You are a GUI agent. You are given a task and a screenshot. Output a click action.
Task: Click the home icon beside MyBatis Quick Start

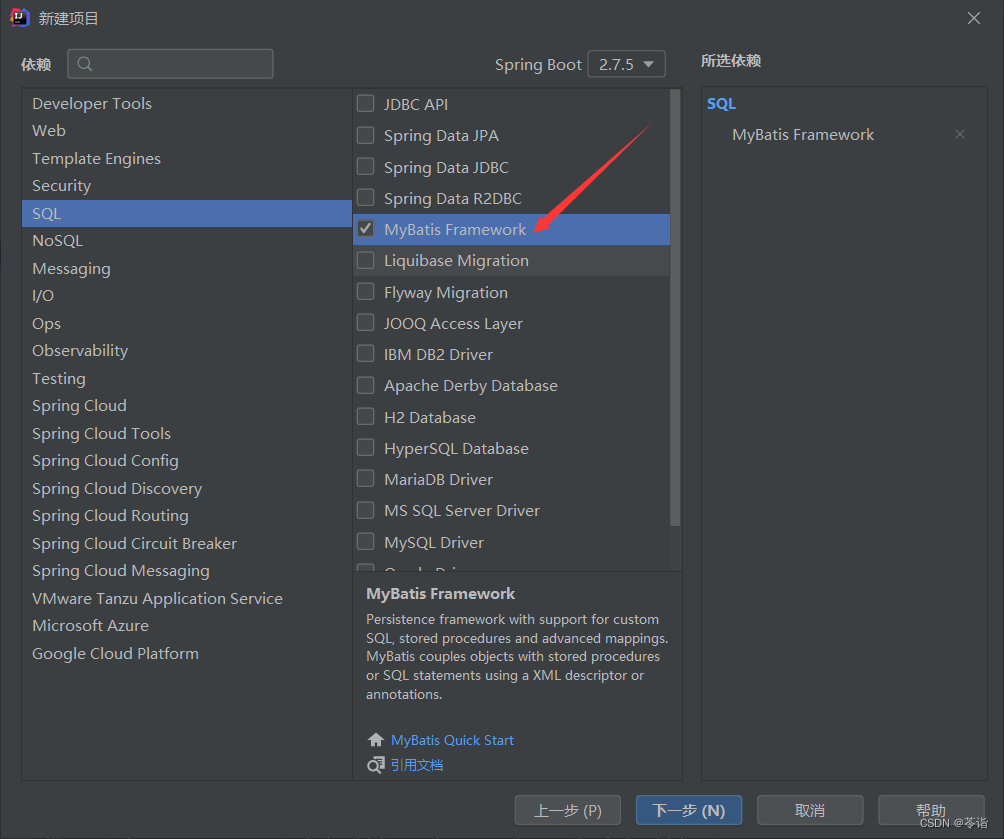point(376,740)
